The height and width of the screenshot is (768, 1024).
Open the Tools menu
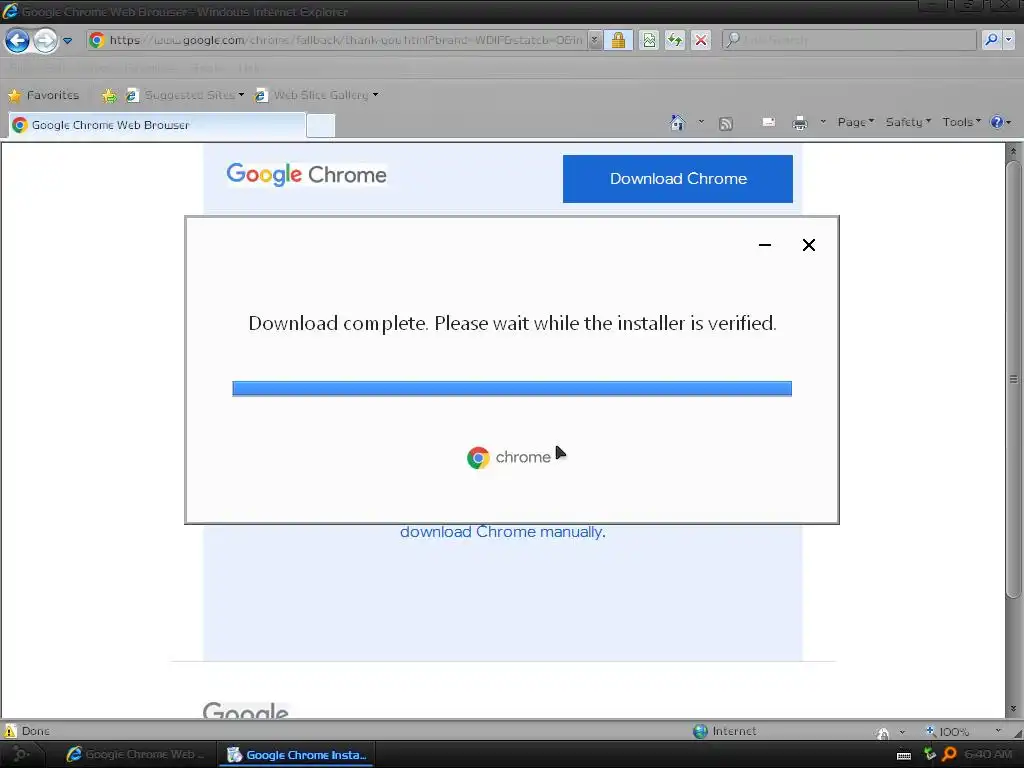961,122
